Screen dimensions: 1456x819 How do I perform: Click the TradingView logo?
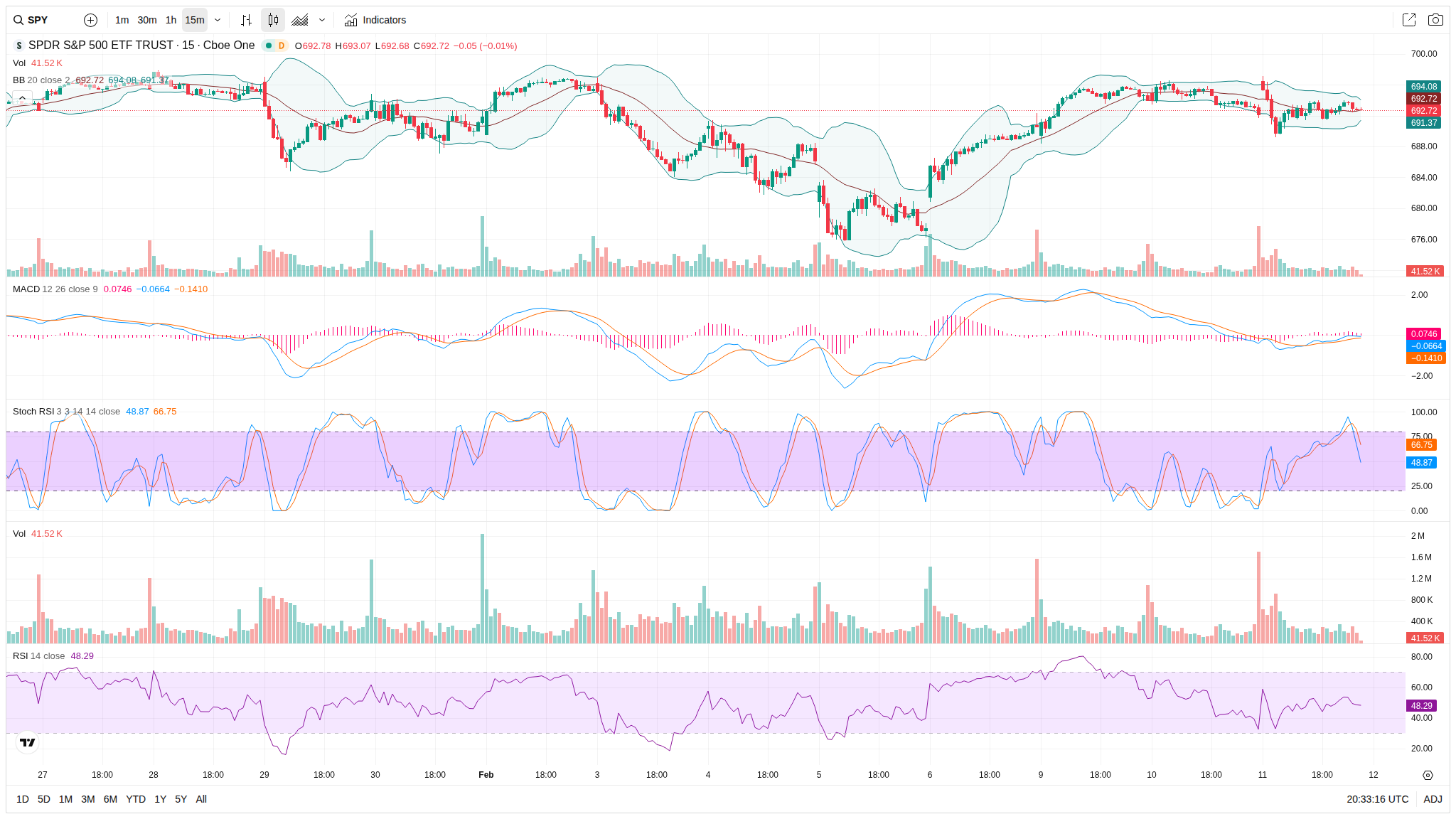coord(28,742)
